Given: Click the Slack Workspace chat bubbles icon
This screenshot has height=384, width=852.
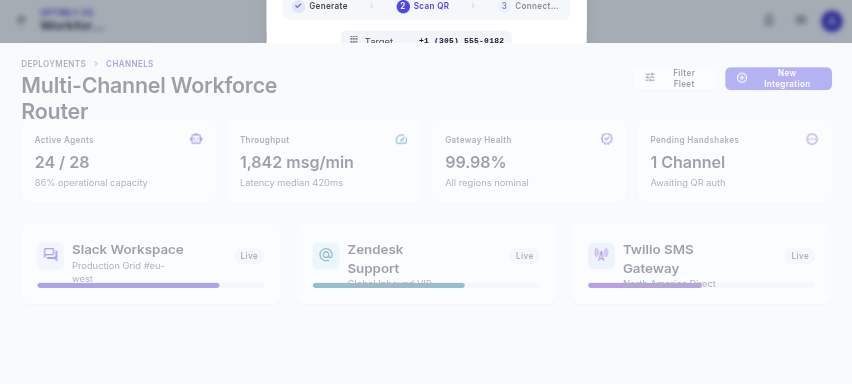Looking at the screenshot, I should point(51,256).
